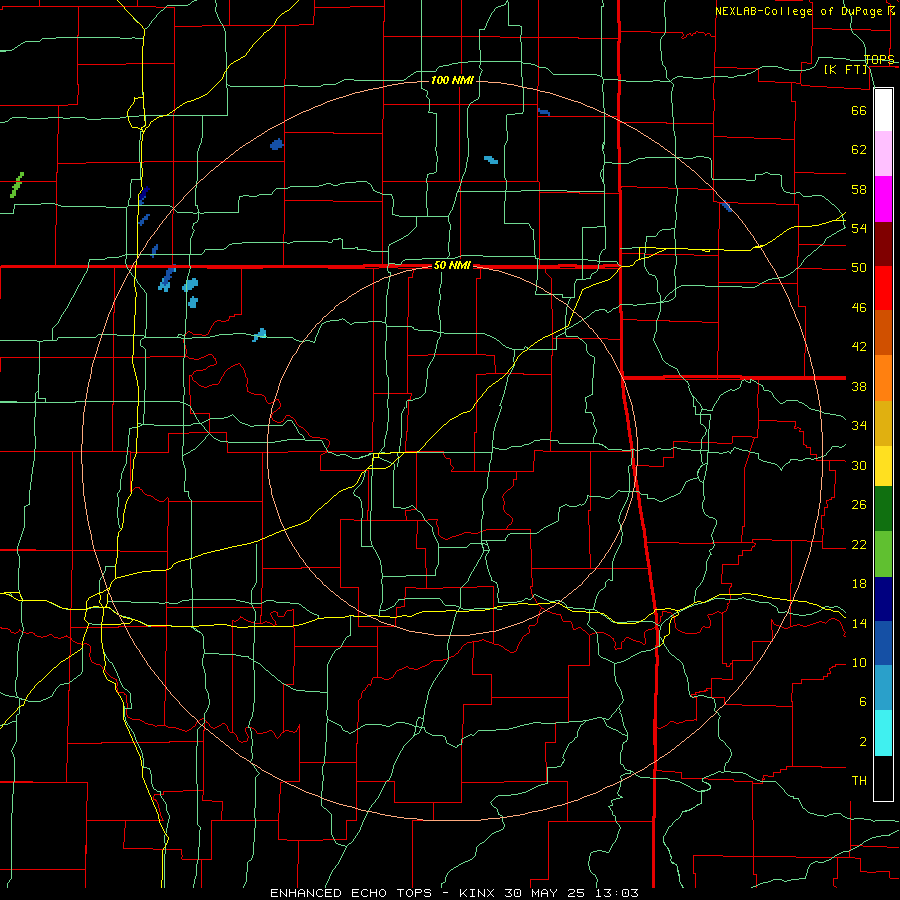Click the "30 MAY 25" date text
The width and height of the screenshot is (900, 900).
point(547,893)
